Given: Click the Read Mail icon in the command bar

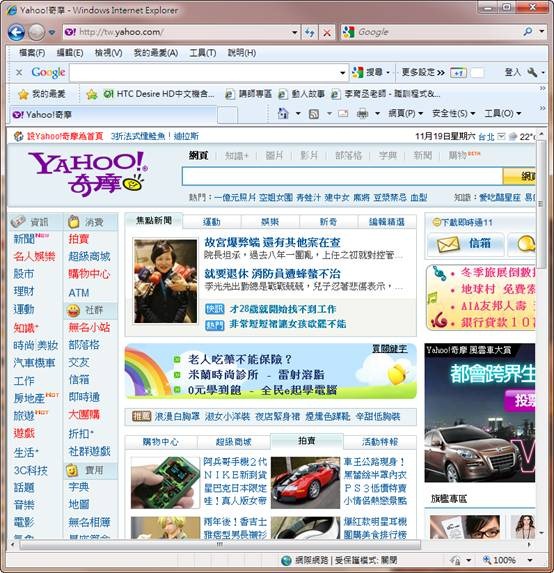Looking at the screenshot, I should tap(343, 114).
